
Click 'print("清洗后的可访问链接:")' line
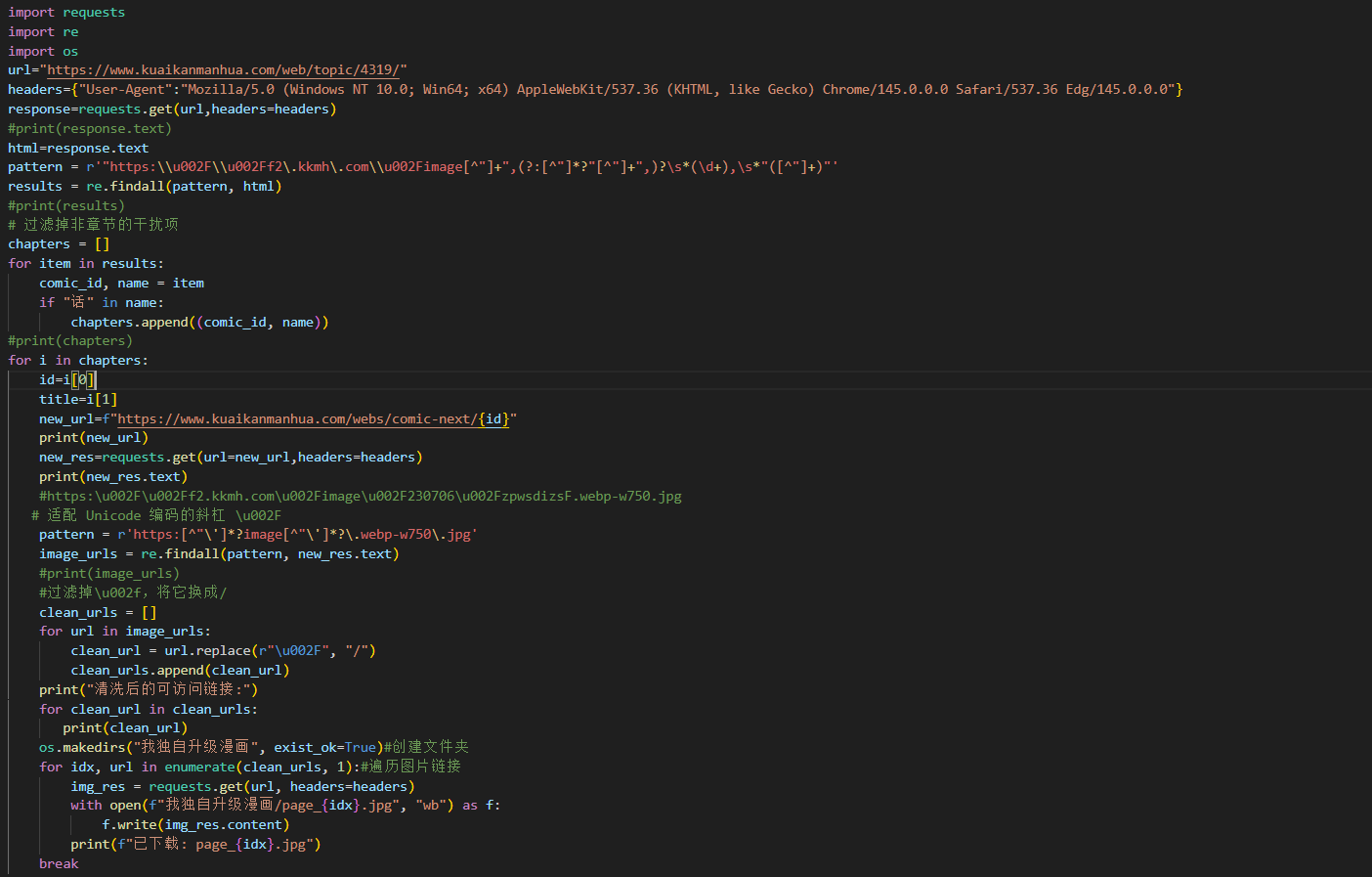pos(149,689)
